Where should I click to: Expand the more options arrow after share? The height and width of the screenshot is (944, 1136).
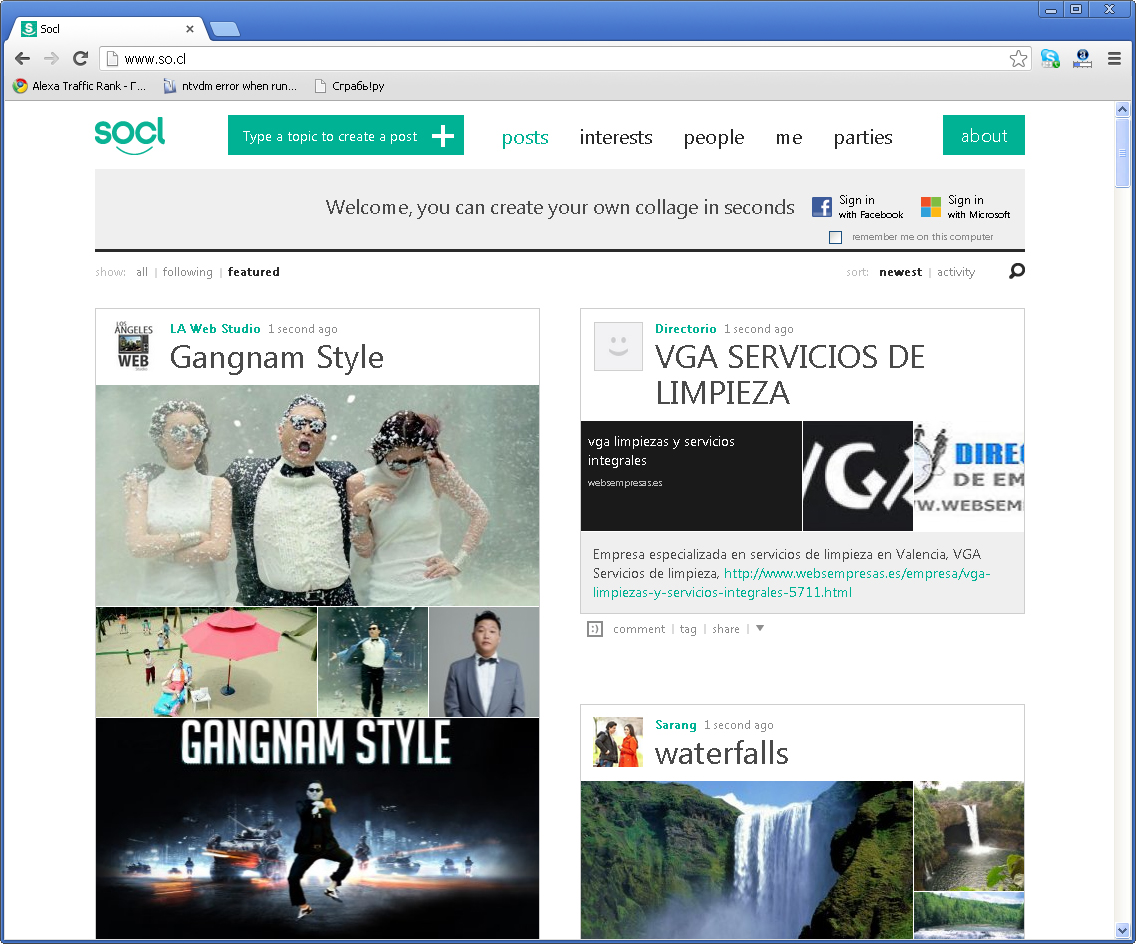[x=760, y=628]
